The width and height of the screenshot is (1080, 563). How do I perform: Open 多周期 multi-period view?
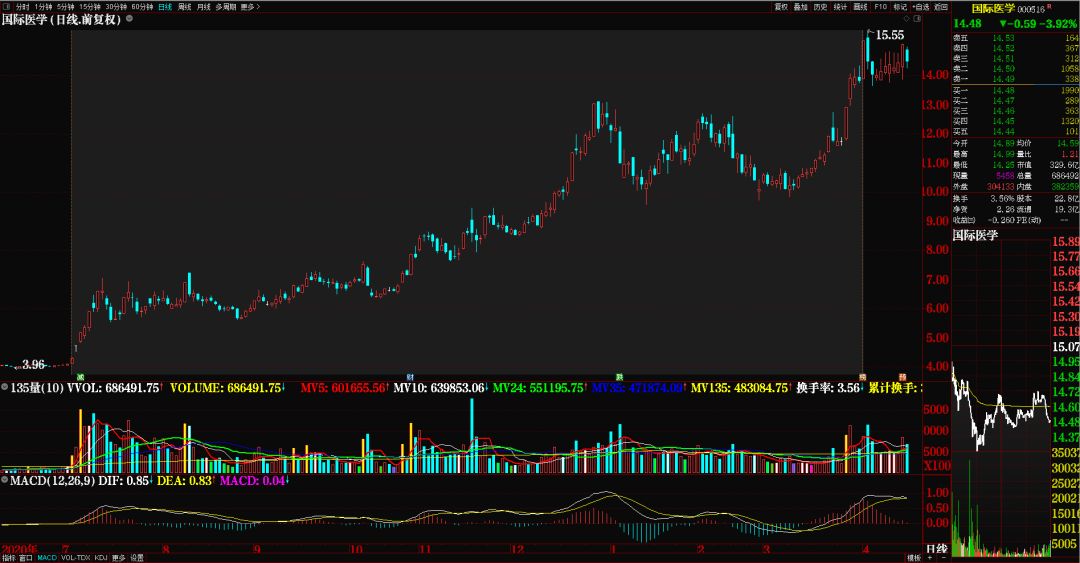pyautogui.click(x=225, y=7)
